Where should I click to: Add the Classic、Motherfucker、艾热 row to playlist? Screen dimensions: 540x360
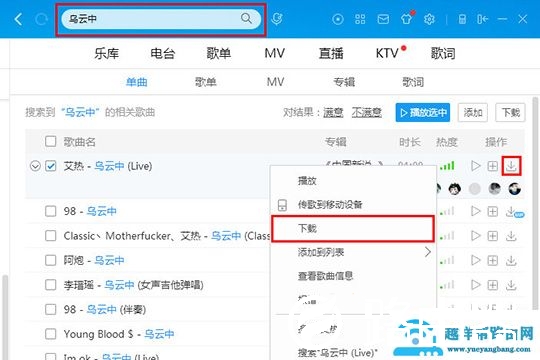click(x=492, y=236)
